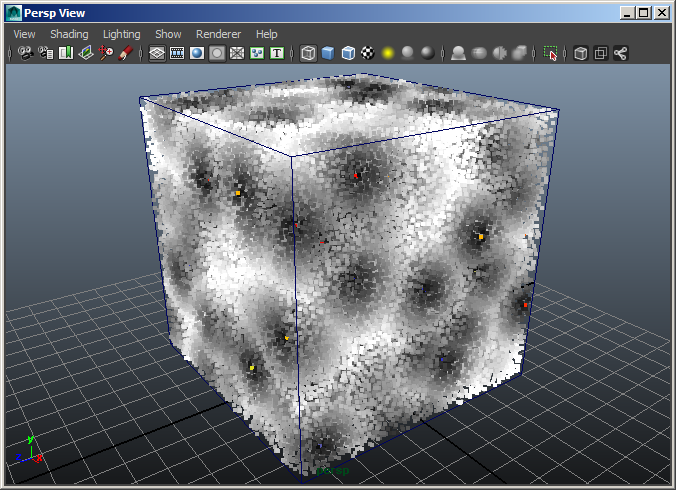
Task: Open the Show dropdown menu
Action: pos(168,34)
